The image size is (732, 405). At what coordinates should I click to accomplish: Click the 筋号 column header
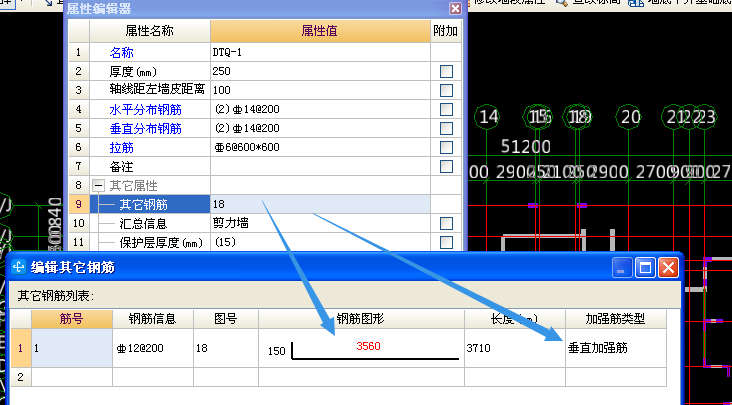click(72, 319)
